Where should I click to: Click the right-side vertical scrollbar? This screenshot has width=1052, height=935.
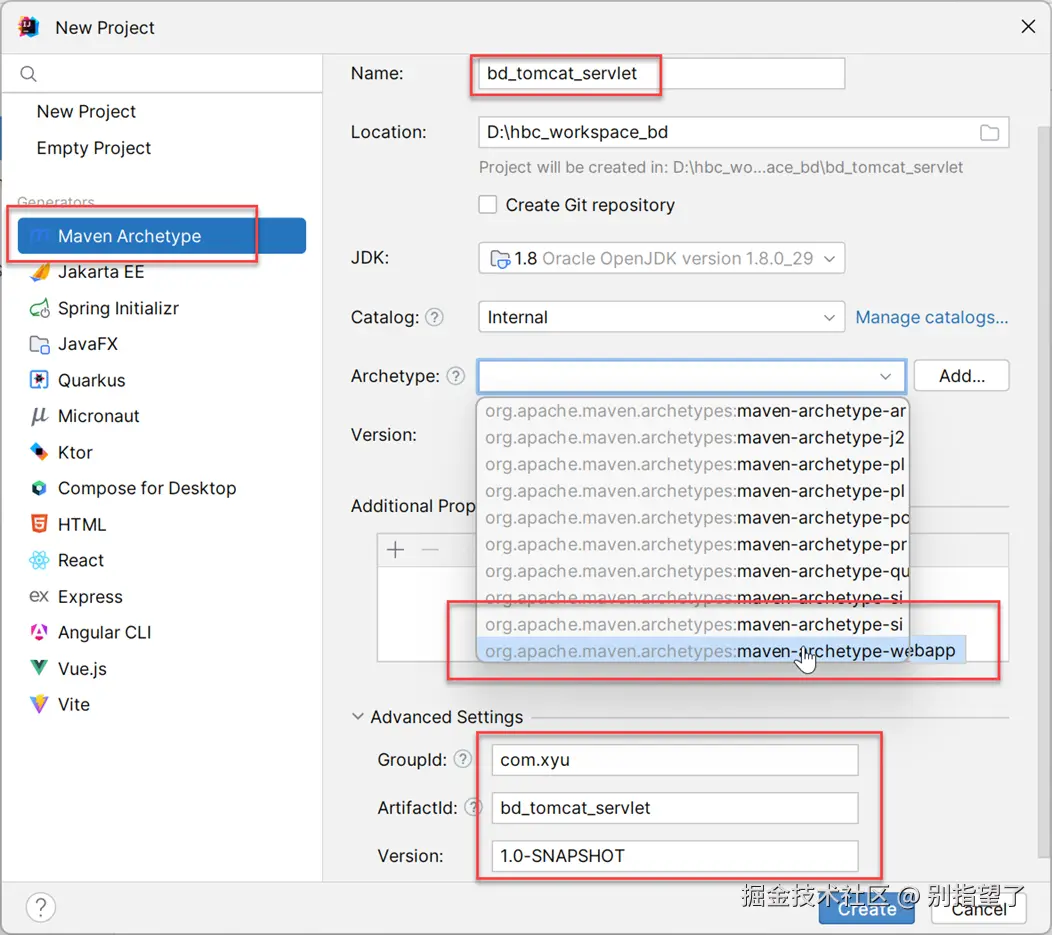tap(1044, 490)
